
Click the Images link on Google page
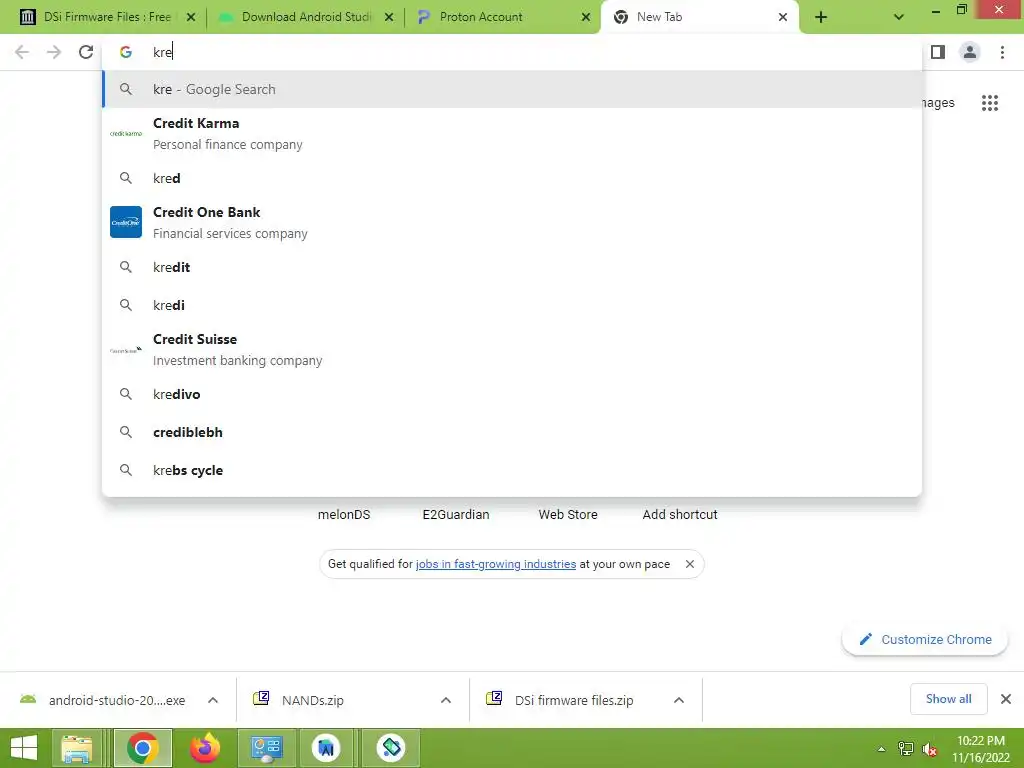939,103
